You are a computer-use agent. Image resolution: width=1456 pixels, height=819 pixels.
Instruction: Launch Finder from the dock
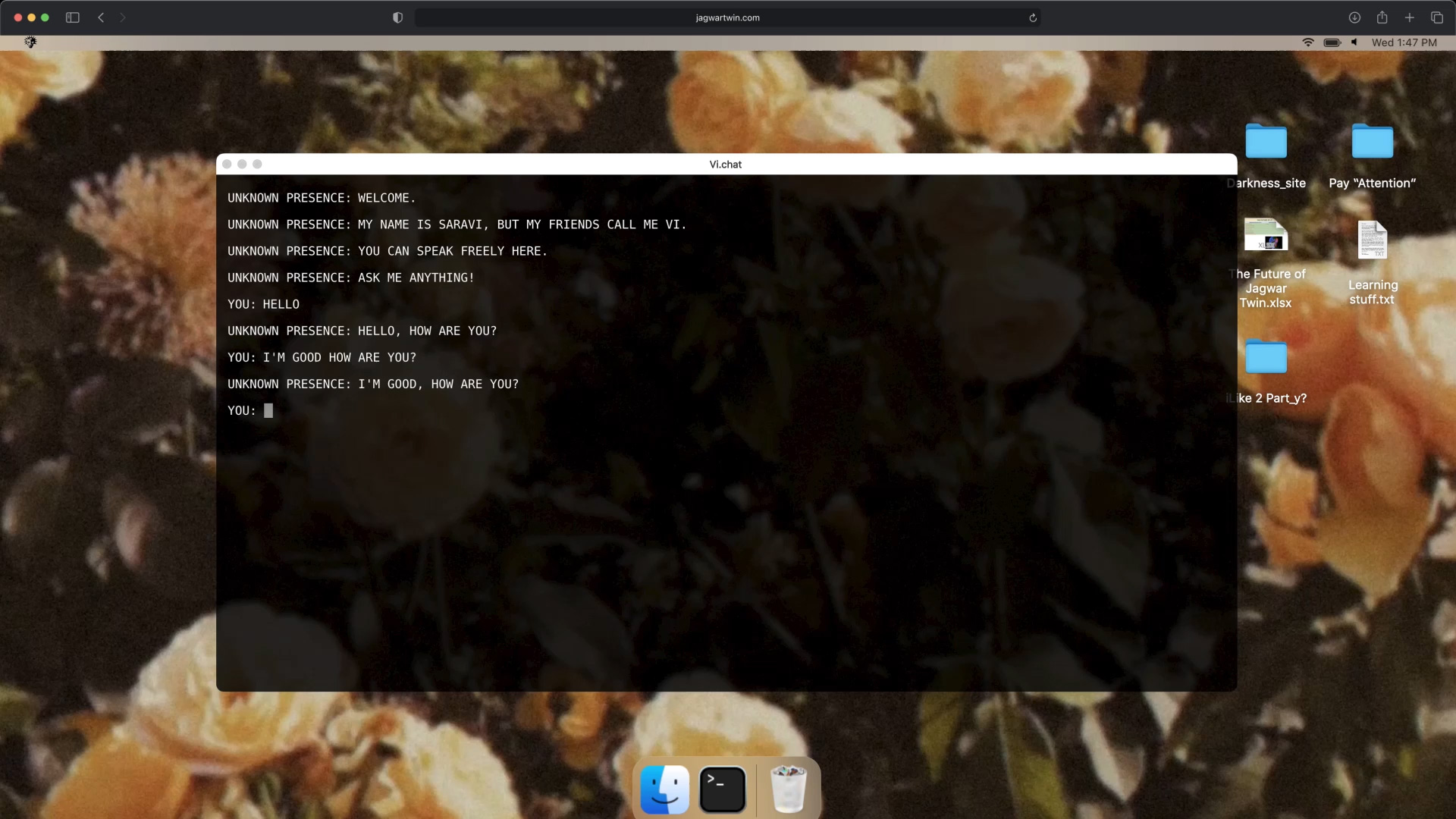click(664, 789)
